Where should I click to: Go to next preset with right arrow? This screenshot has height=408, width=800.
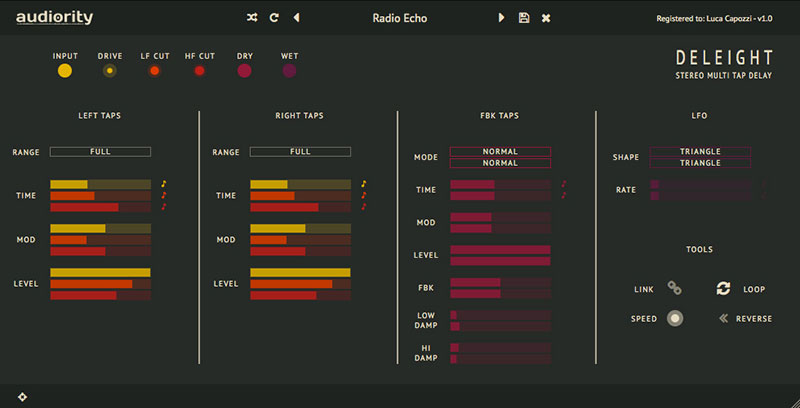(x=501, y=18)
